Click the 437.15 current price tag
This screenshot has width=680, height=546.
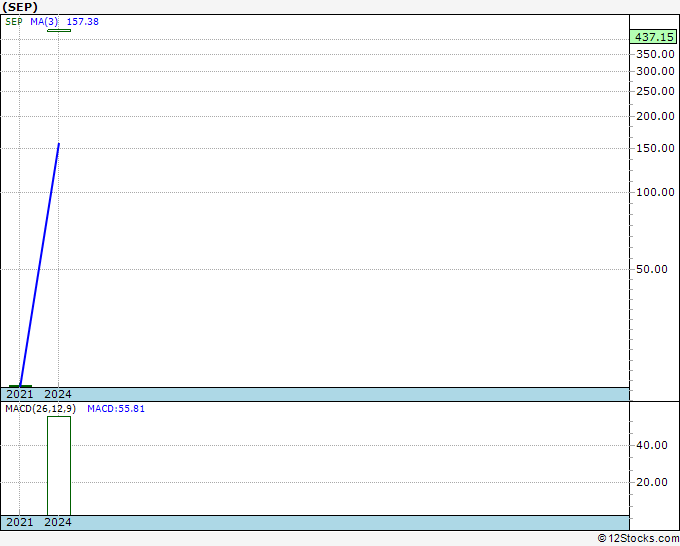click(x=654, y=37)
